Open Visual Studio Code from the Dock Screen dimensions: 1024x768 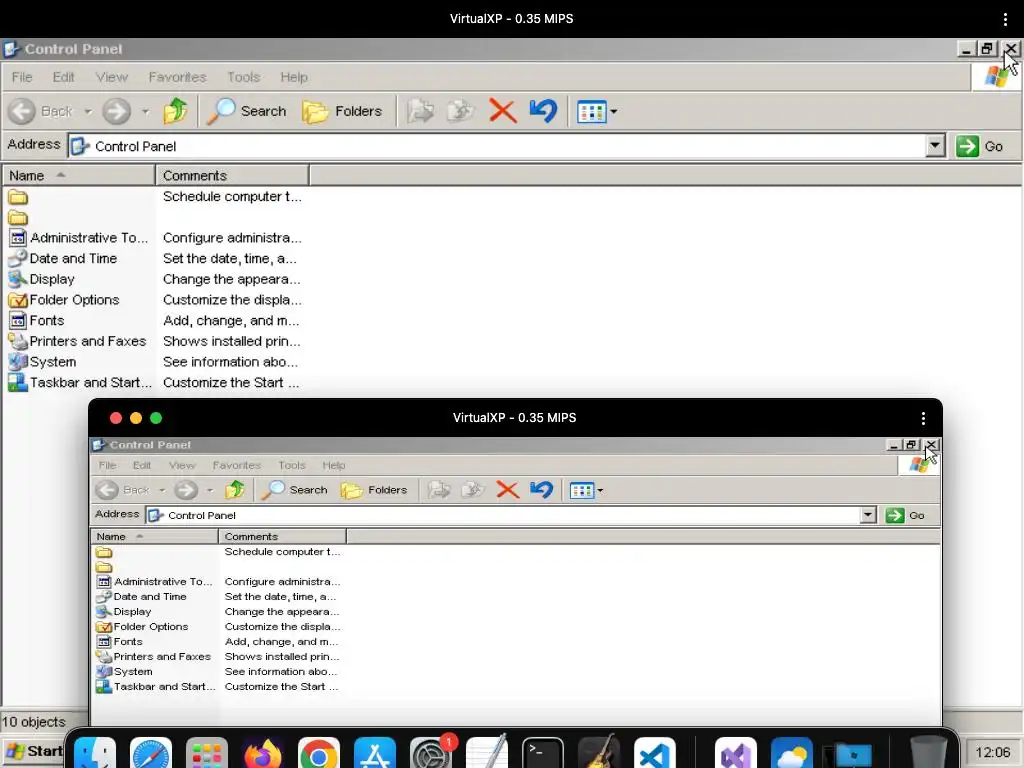tap(654, 755)
